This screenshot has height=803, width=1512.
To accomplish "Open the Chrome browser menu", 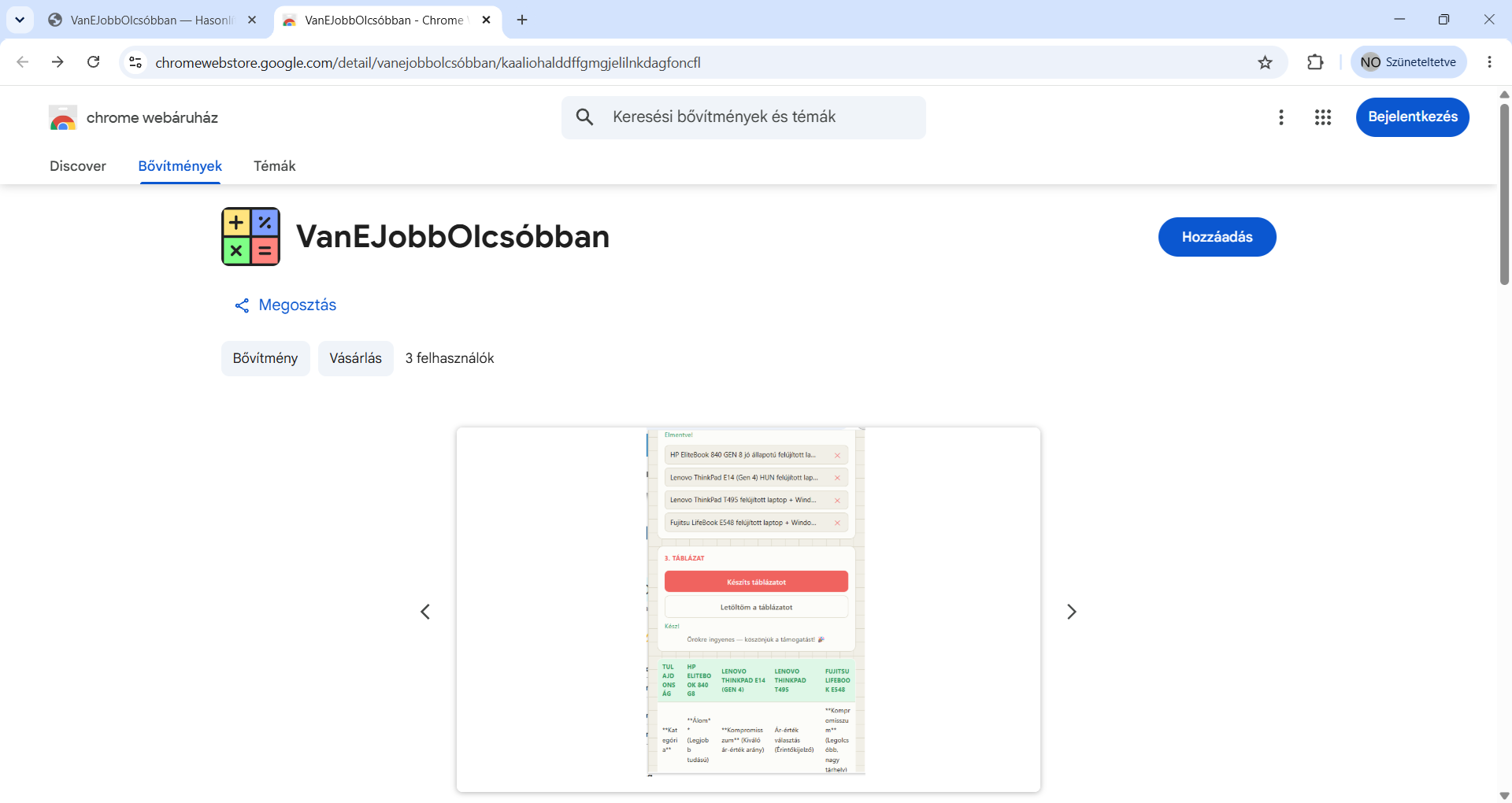I will (x=1489, y=62).
